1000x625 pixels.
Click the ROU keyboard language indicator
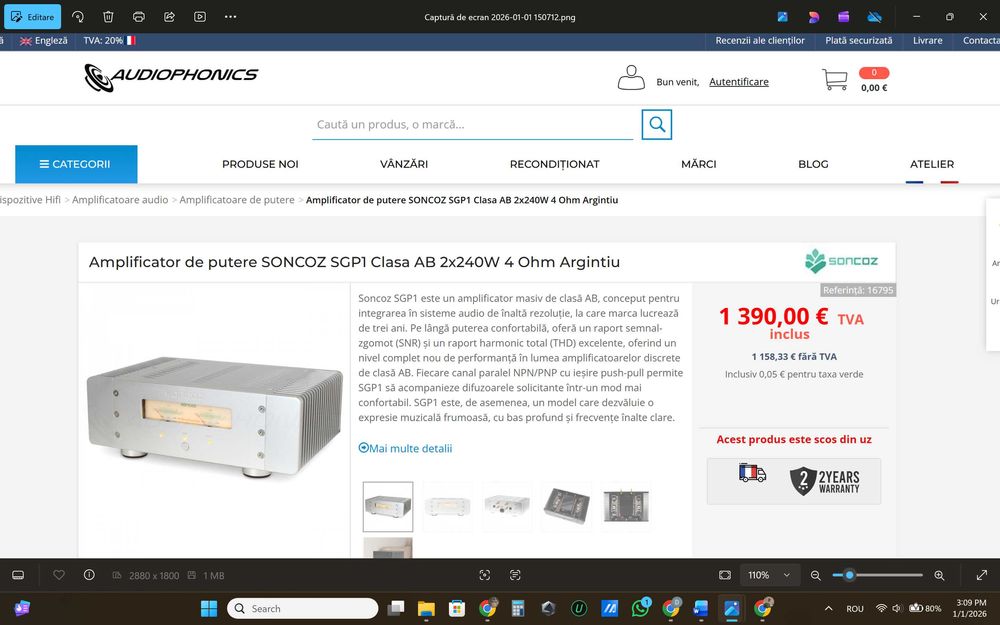[x=855, y=608]
